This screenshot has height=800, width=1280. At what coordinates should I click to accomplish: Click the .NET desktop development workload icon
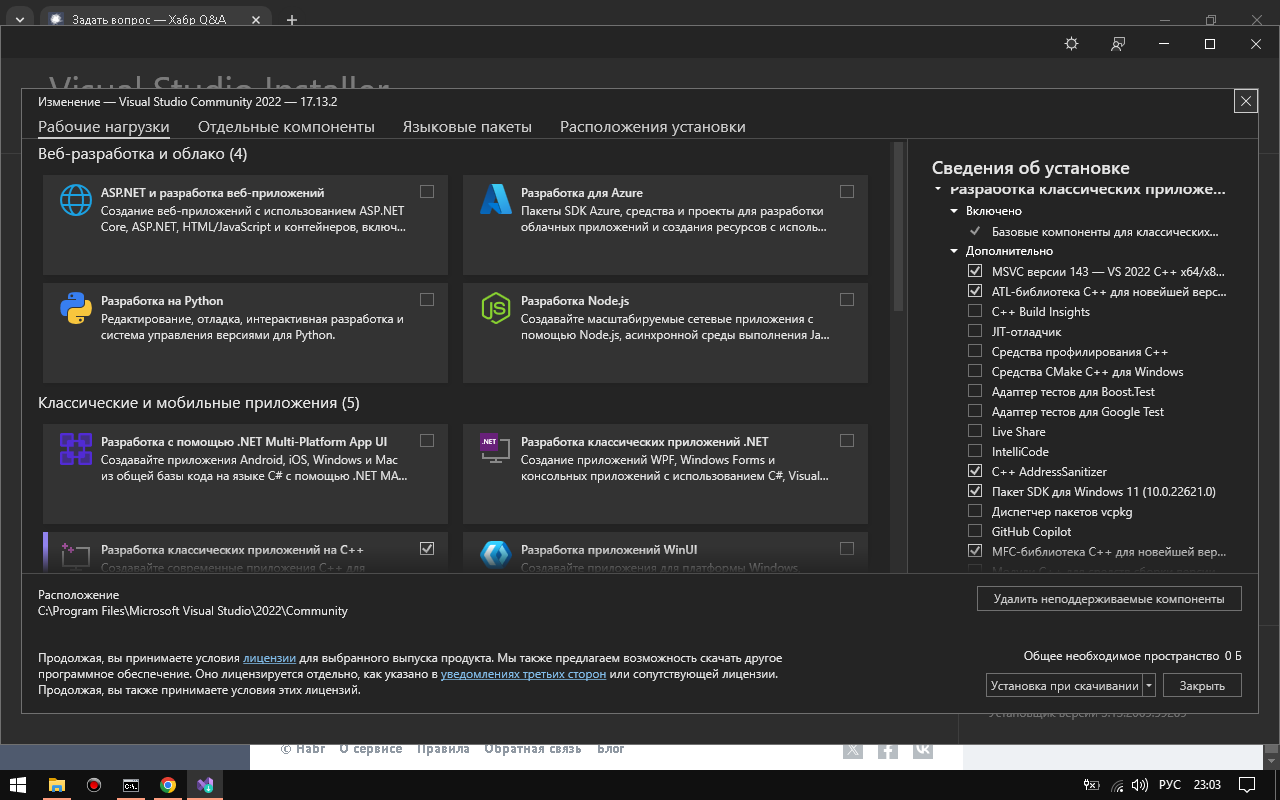click(496, 449)
